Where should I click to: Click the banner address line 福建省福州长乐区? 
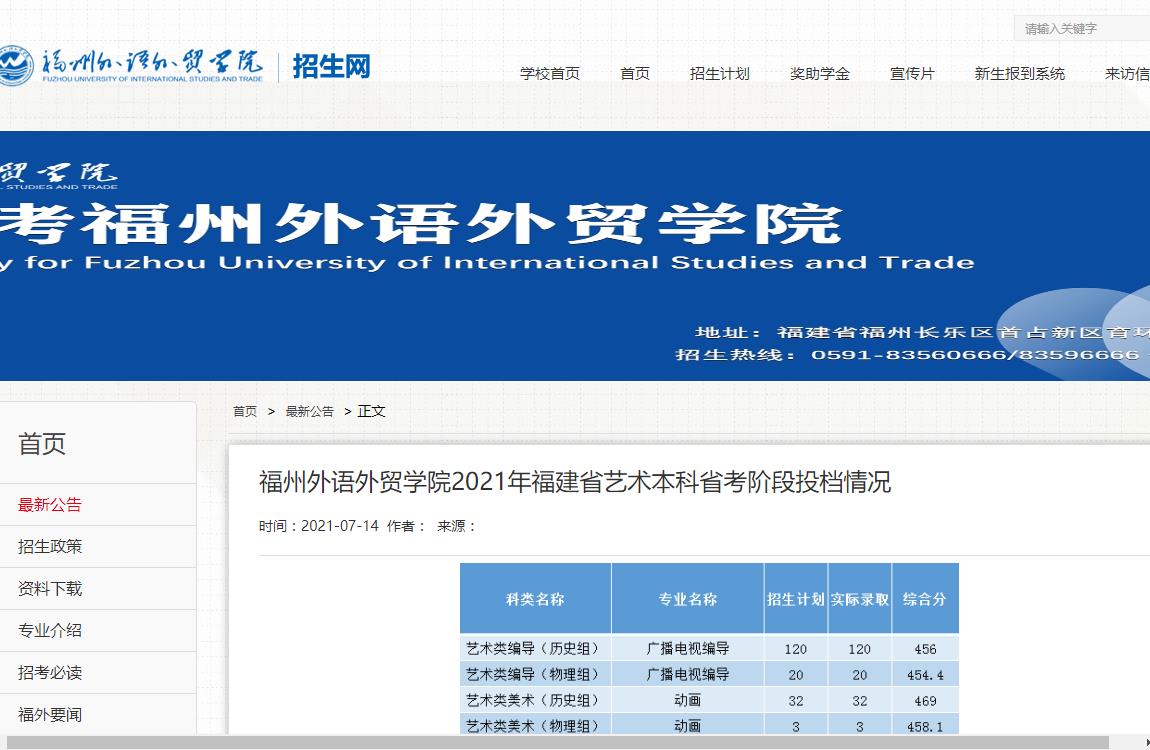922,332
